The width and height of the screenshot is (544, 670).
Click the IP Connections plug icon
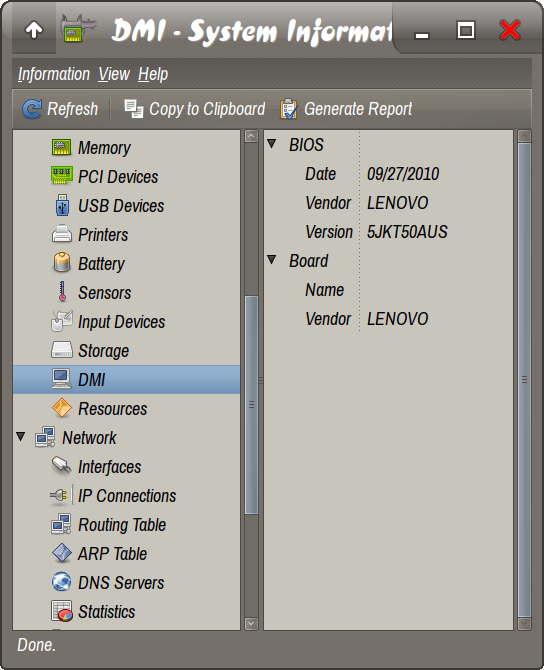coord(60,495)
